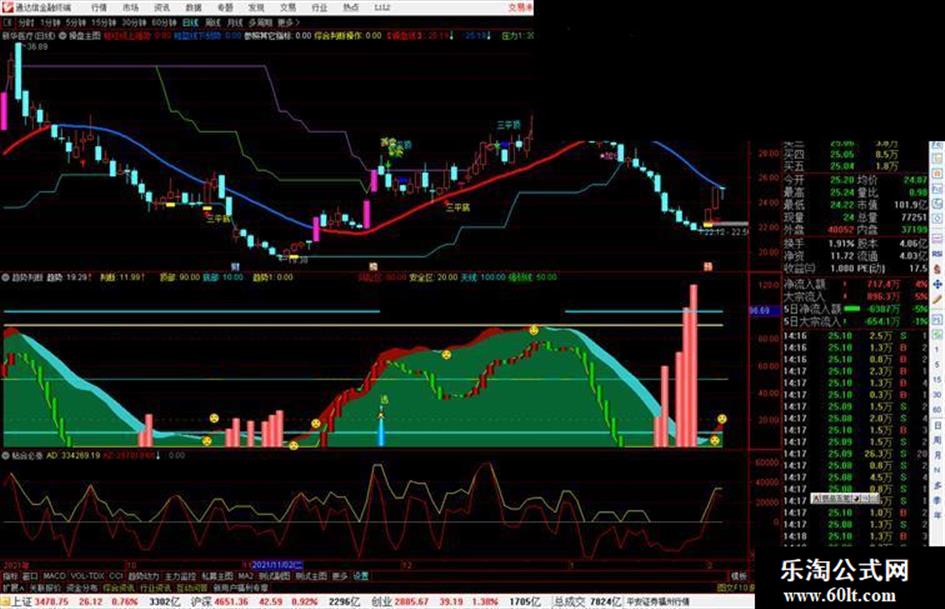Image resolution: width=945 pixels, height=609 pixels.
Task: Click the red money-bag icon in sidebar
Action: click(937, 269)
